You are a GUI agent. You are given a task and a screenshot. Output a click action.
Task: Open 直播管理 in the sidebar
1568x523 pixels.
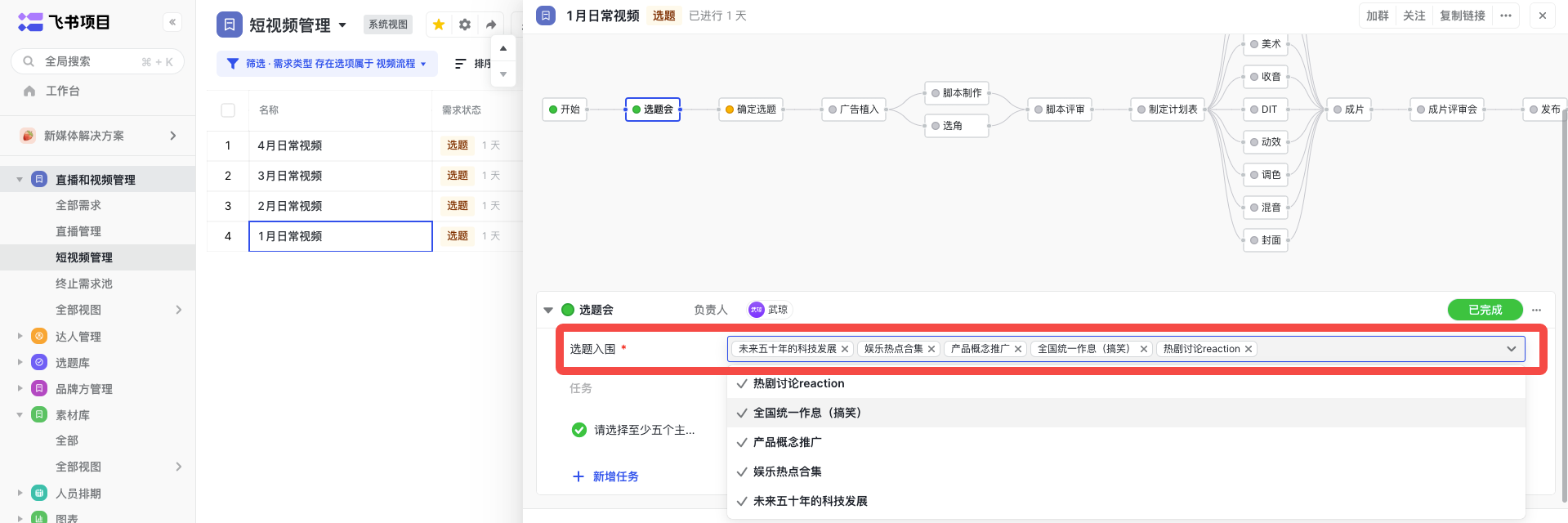[x=78, y=231]
